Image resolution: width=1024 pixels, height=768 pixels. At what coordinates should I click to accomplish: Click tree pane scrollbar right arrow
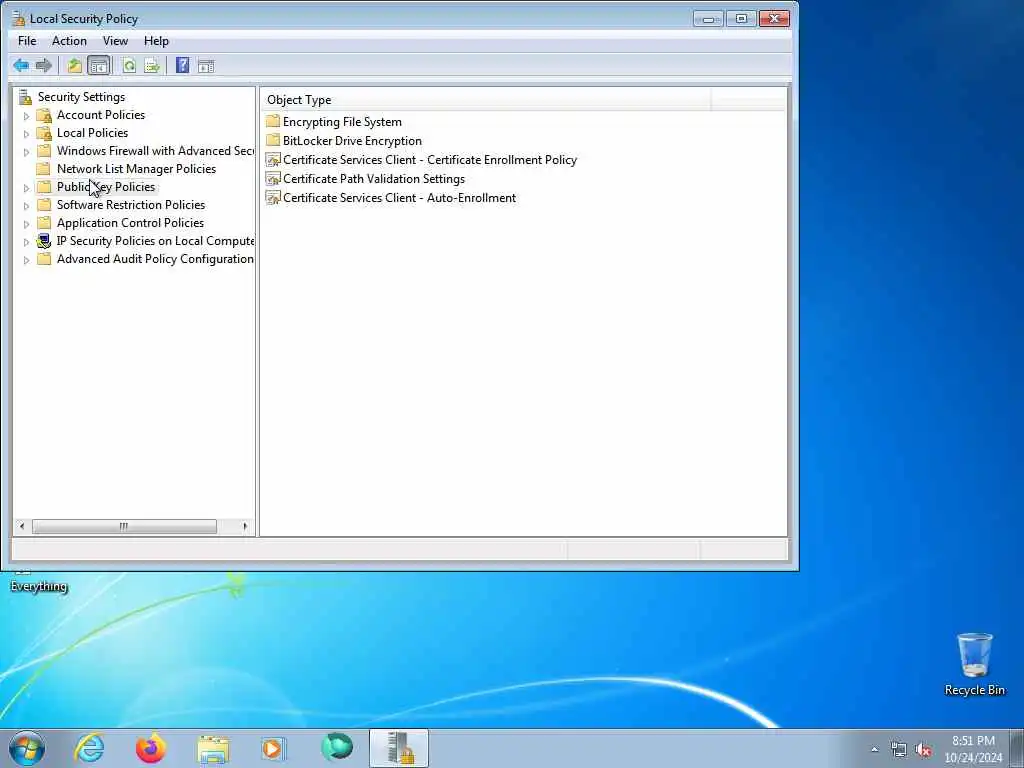pos(245,526)
